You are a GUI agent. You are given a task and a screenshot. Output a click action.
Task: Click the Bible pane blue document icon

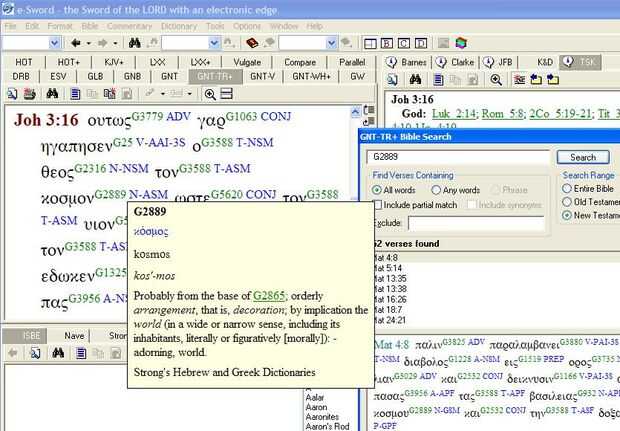pos(75,94)
